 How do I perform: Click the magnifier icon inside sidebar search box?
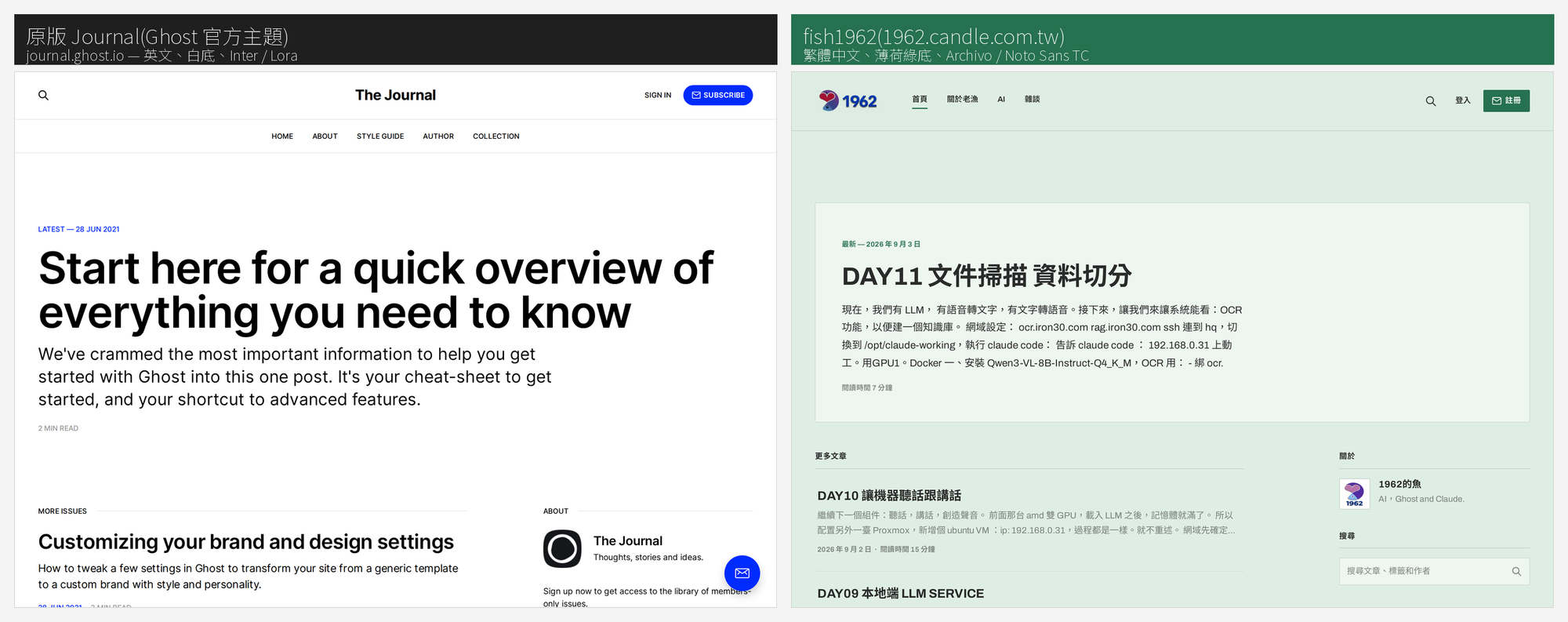pos(1516,571)
